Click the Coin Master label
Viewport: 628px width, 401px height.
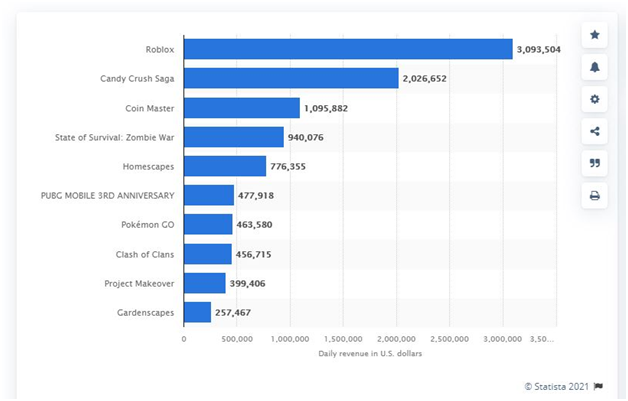click(150, 108)
